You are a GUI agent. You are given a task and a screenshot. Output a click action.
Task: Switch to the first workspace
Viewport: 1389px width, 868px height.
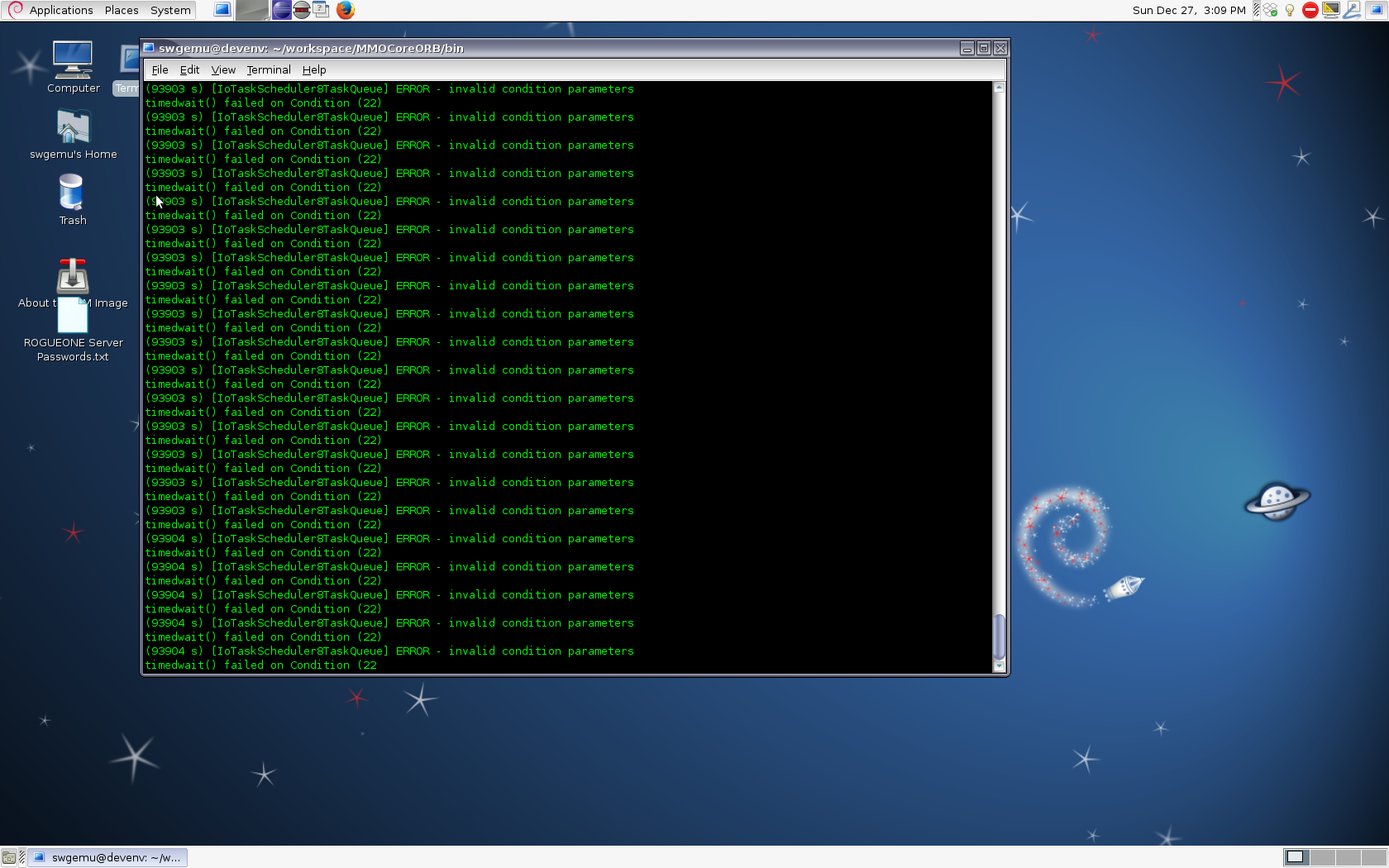(x=1296, y=857)
